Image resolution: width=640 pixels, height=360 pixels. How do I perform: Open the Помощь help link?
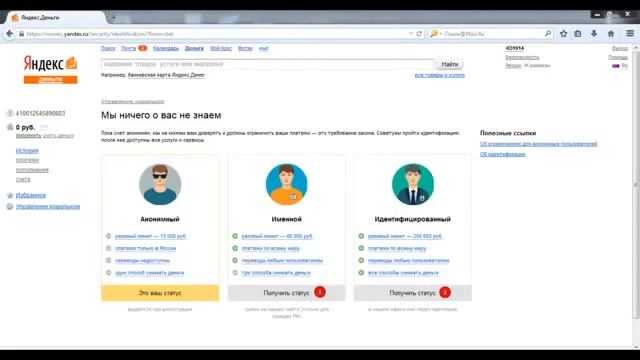pyautogui.click(x=618, y=58)
